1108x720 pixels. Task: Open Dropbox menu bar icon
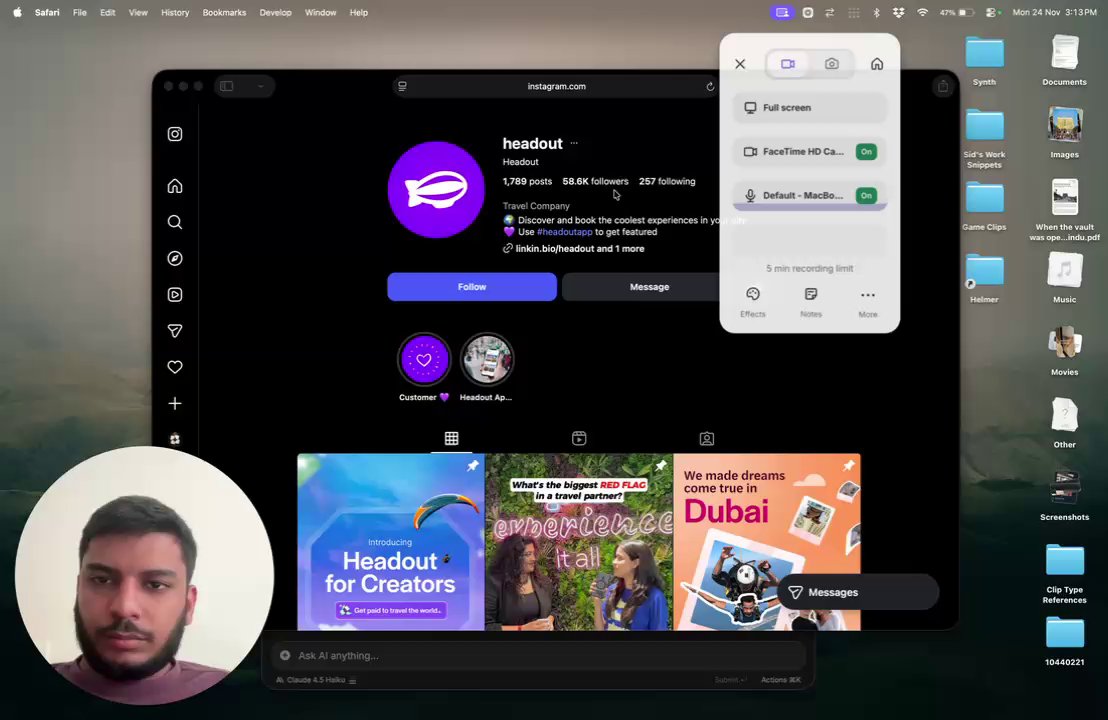coord(898,13)
